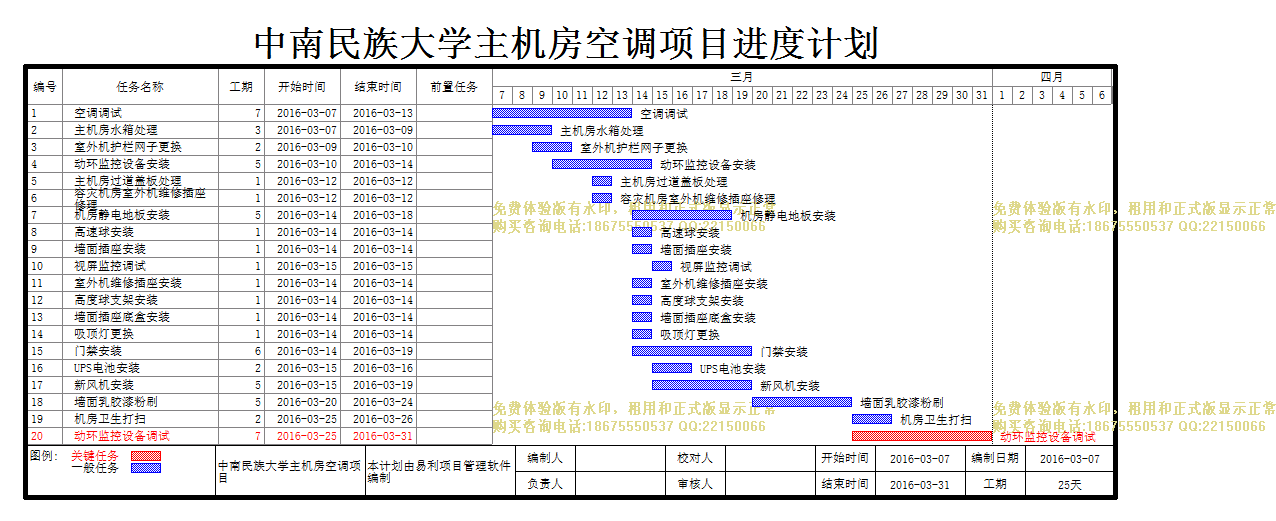1276x521 pixels.
Task: Click the blue bar for 墙面乳胶漆粉刷
Action: pyautogui.click(x=802, y=402)
